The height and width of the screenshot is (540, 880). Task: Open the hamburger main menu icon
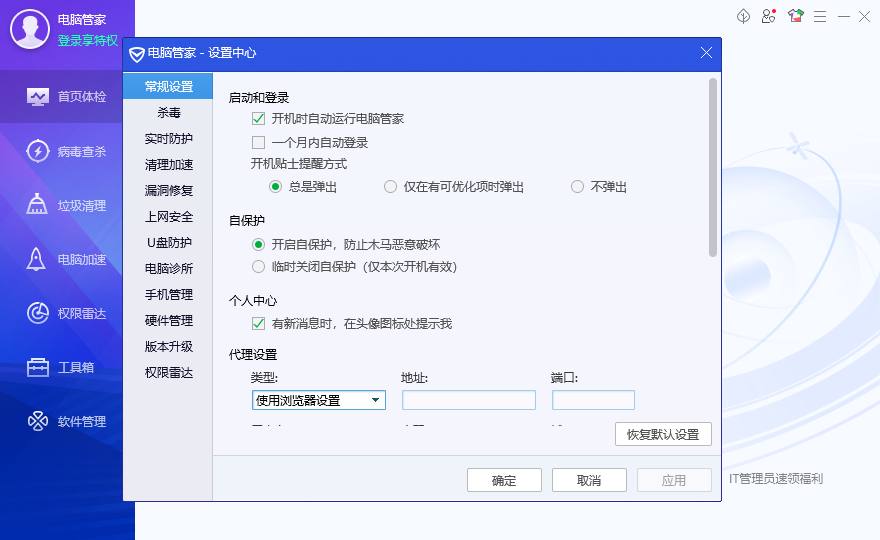coord(820,17)
